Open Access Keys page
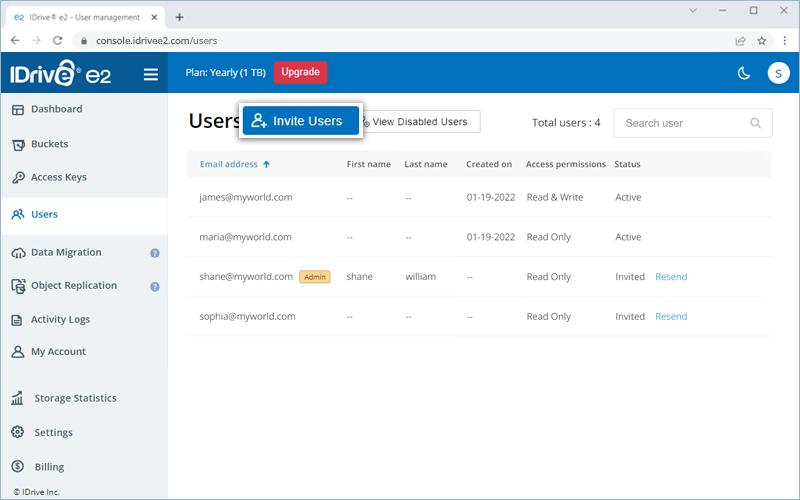Viewport: 800px width, 500px height. [x=58, y=178]
